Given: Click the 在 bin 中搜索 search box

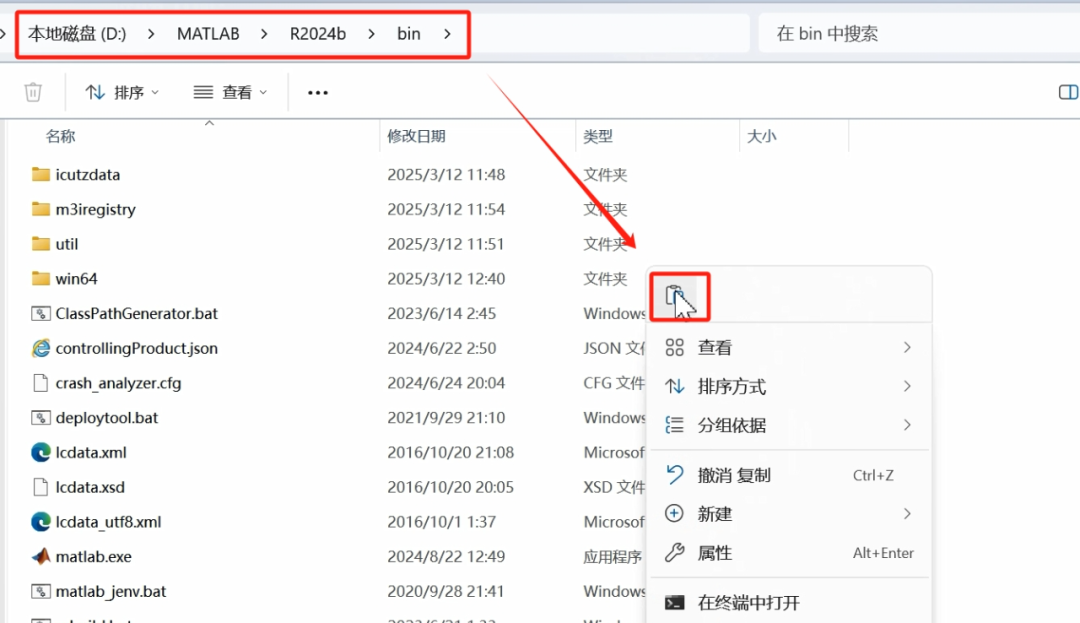Looking at the screenshot, I should point(920,34).
